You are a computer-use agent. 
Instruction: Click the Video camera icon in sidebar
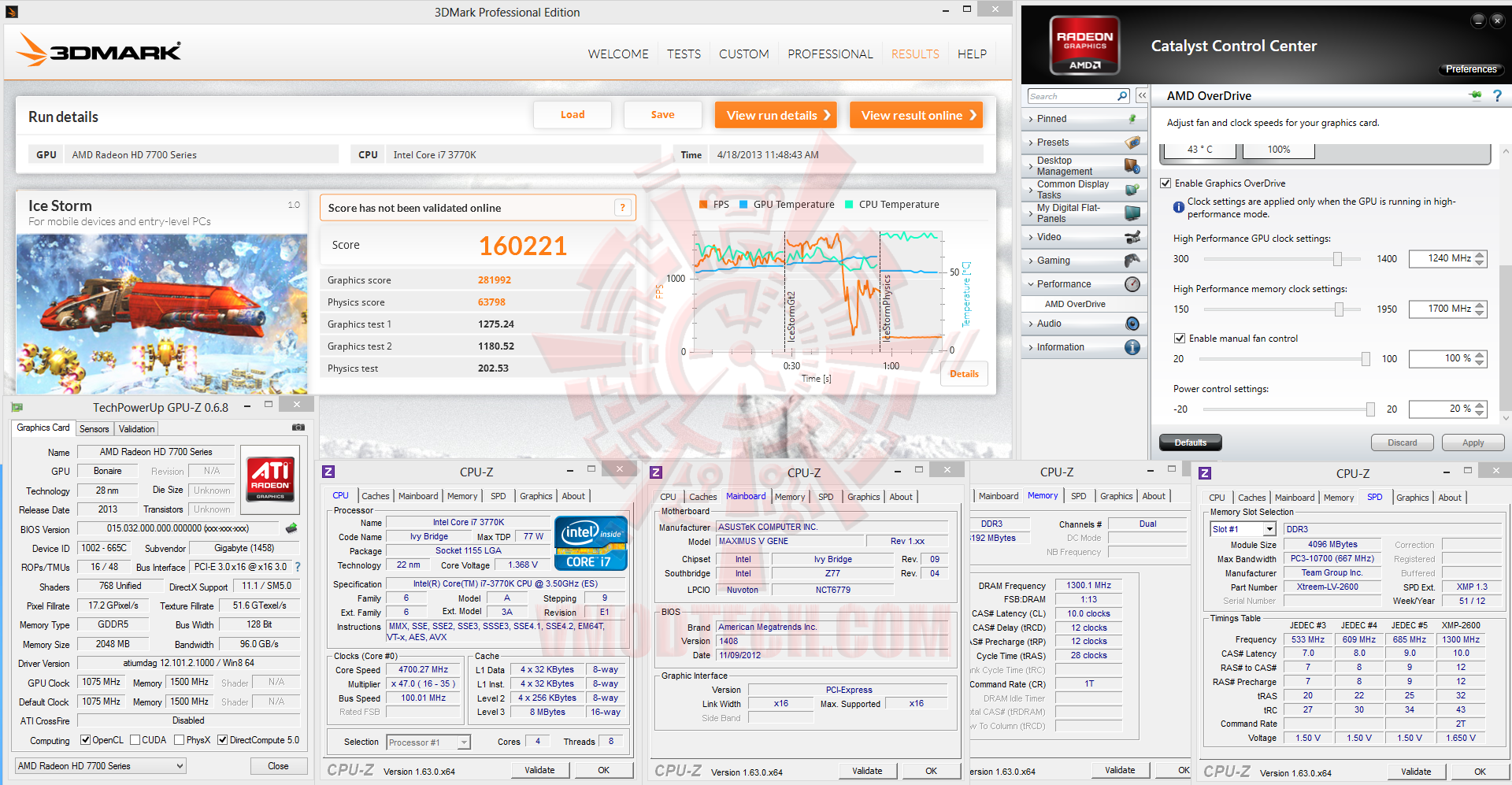[x=1132, y=237]
